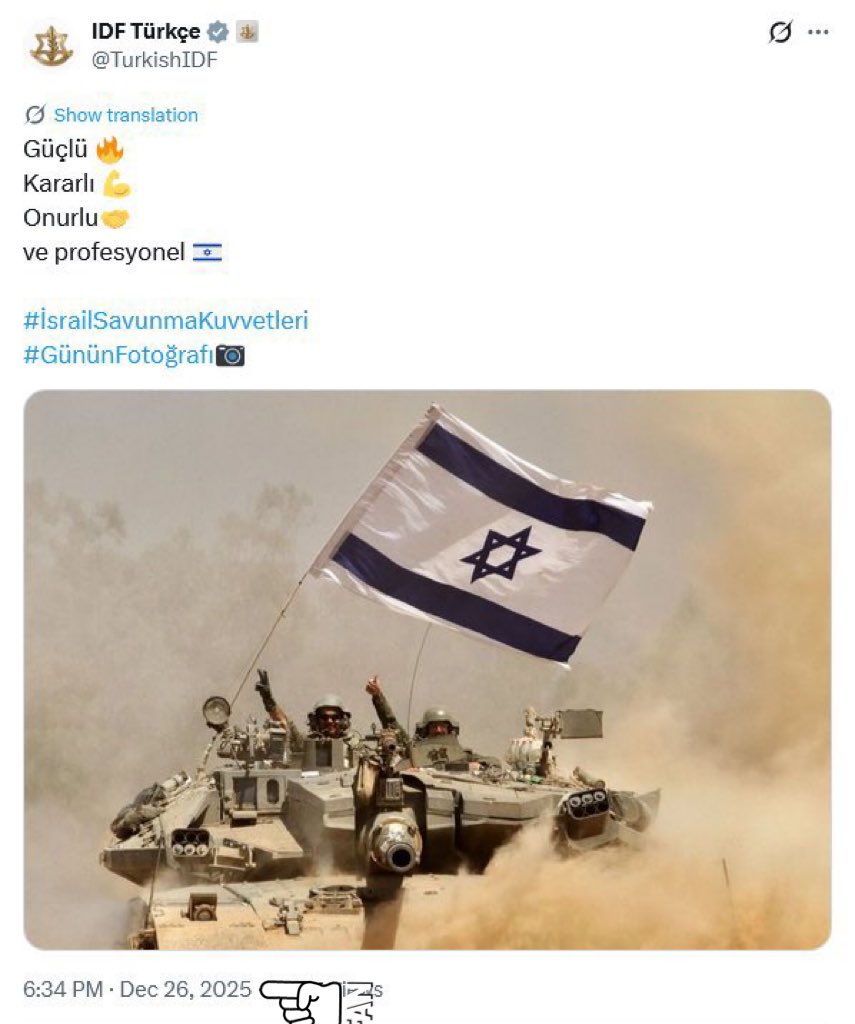Viewport: 855px width, 1024px height.
Task: Open the IDF Türkçe display name
Action: [x=146, y=31]
